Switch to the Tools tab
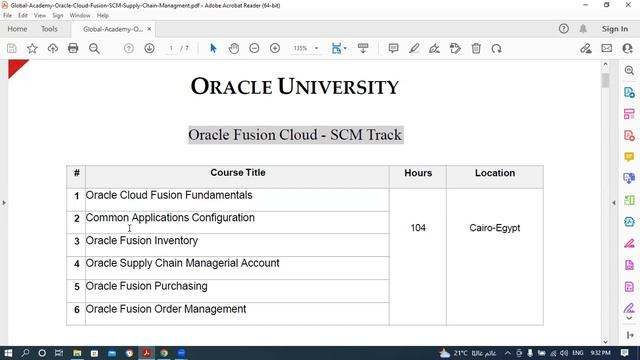640x360 pixels. pyautogui.click(x=49, y=29)
